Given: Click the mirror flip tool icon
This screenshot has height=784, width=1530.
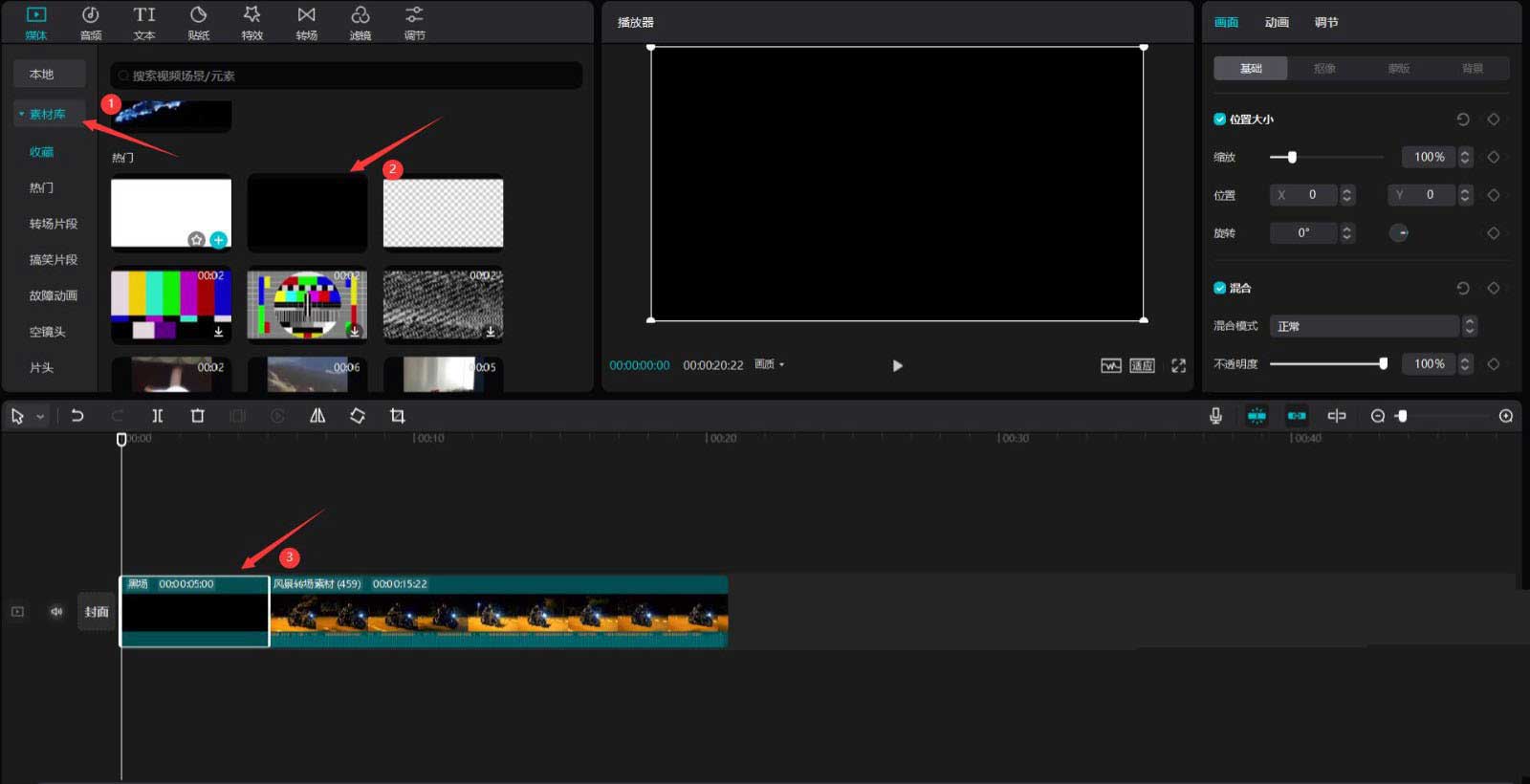Looking at the screenshot, I should click(317, 416).
